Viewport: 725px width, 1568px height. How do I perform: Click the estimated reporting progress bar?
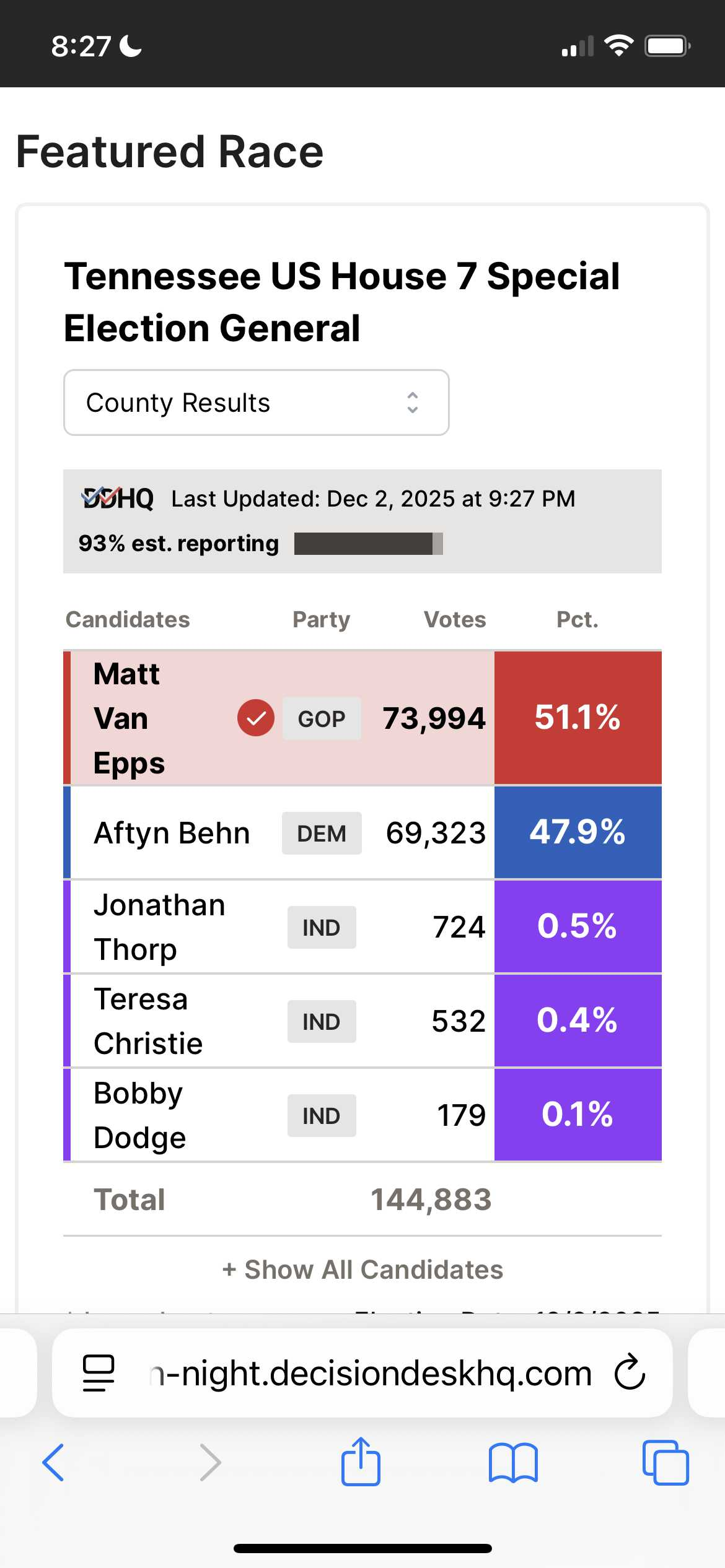click(x=368, y=544)
